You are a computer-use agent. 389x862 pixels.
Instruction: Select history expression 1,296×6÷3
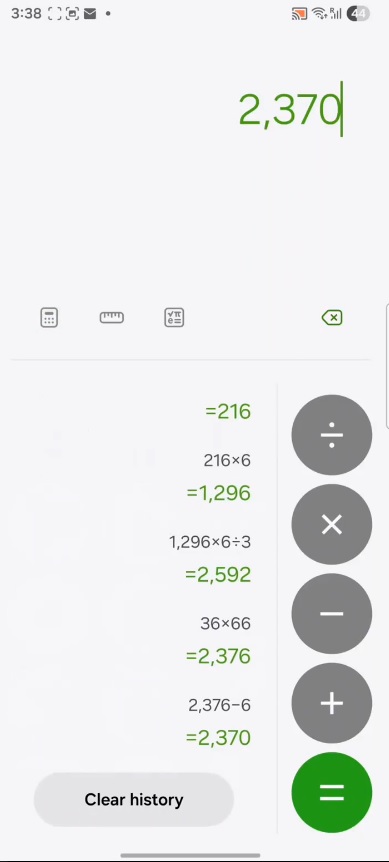(210, 542)
